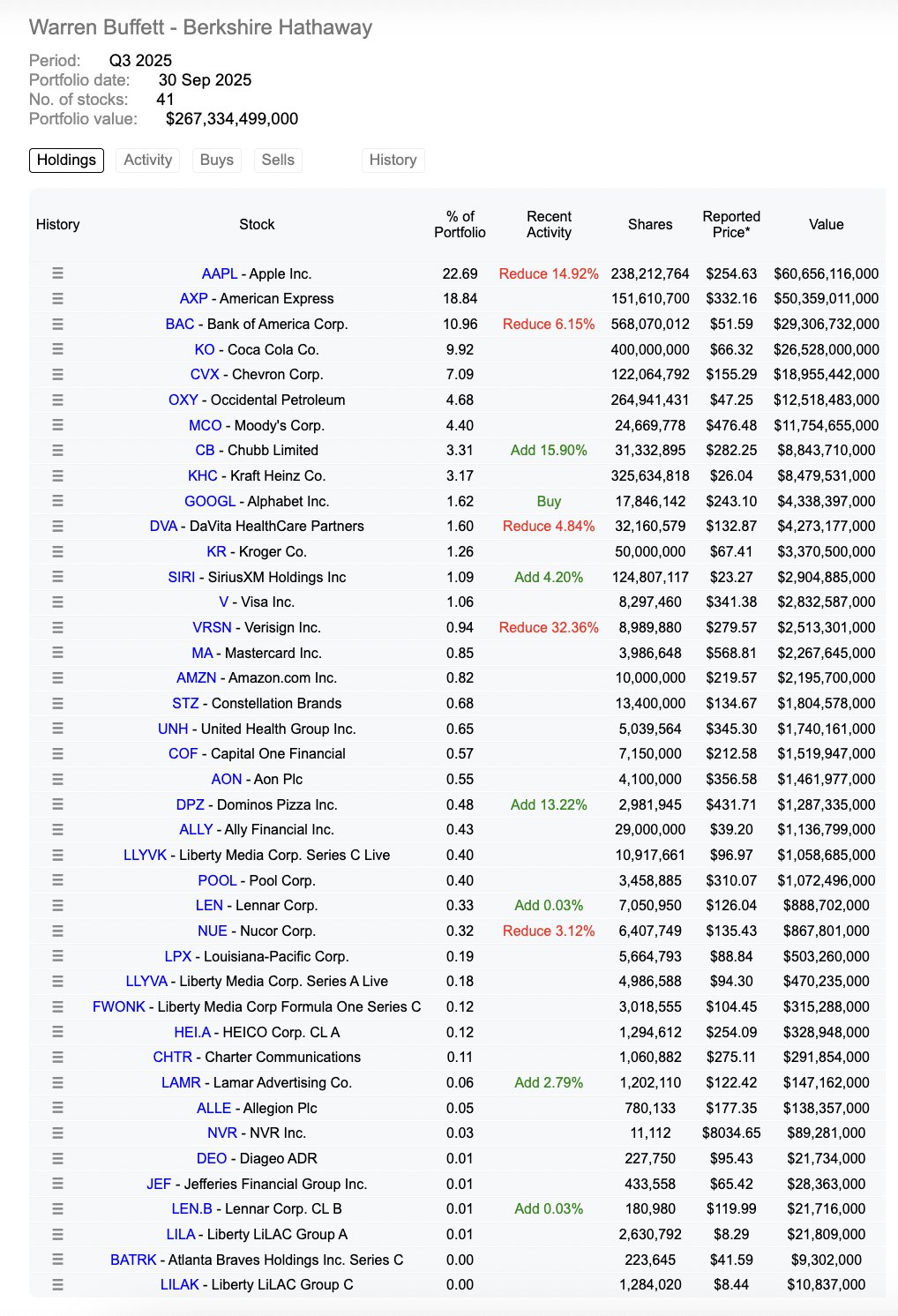Follow the OXY ticker link
The image size is (898, 1316).
pyautogui.click(x=183, y=400)
